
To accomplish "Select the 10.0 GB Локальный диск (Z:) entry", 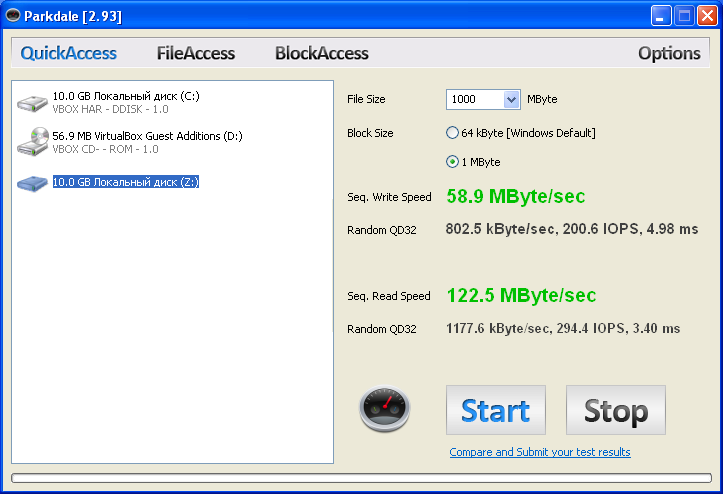I will pyautogui.click(x=126, y=182).
